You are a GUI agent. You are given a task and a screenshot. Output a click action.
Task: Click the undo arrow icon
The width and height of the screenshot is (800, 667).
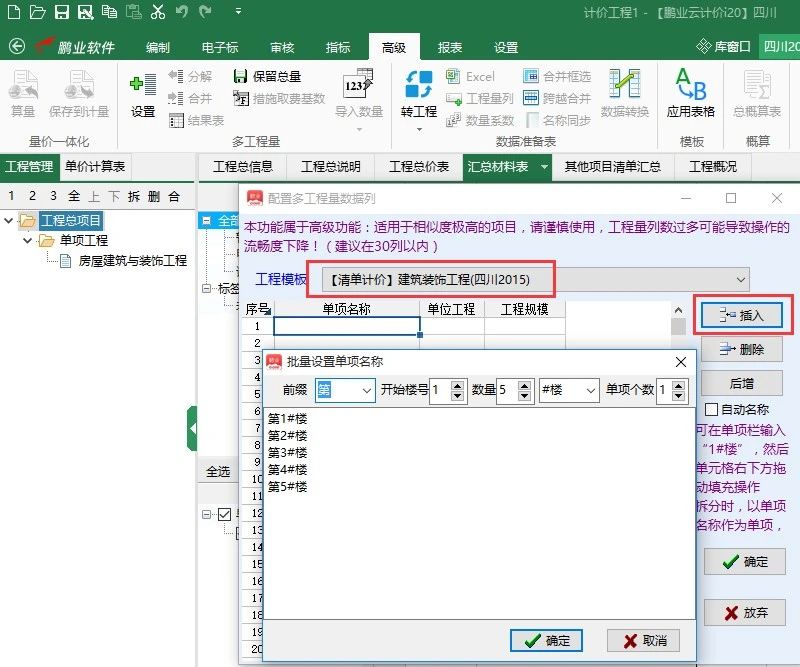tap(182, 12)
